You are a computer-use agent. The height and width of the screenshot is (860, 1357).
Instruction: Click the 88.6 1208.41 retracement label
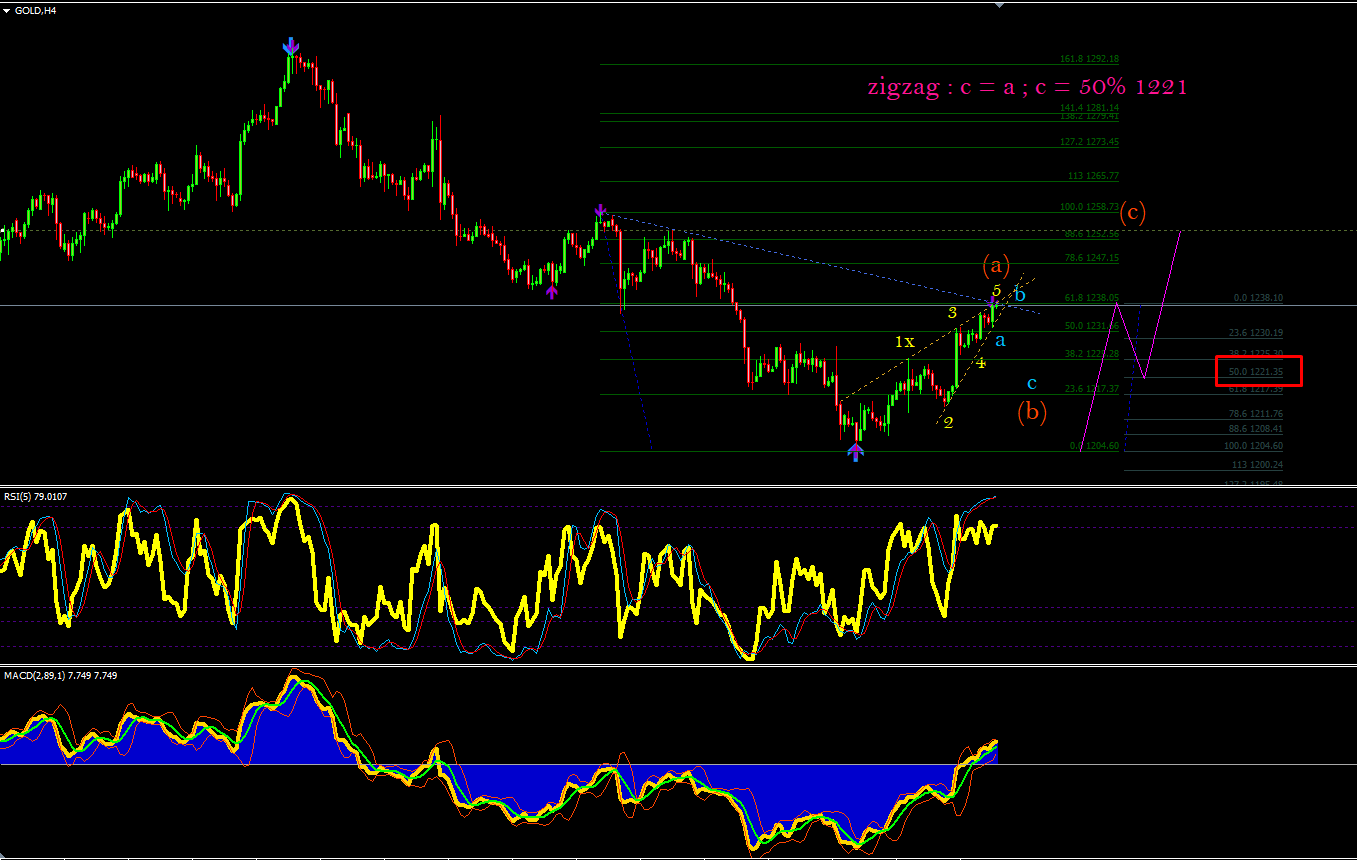coord(1255,429)
